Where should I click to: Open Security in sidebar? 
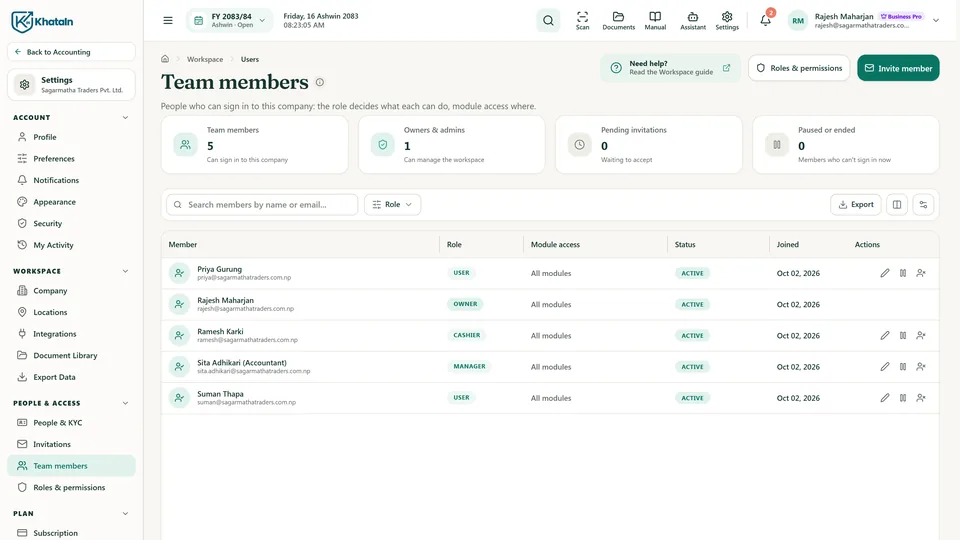coord(71,223)
